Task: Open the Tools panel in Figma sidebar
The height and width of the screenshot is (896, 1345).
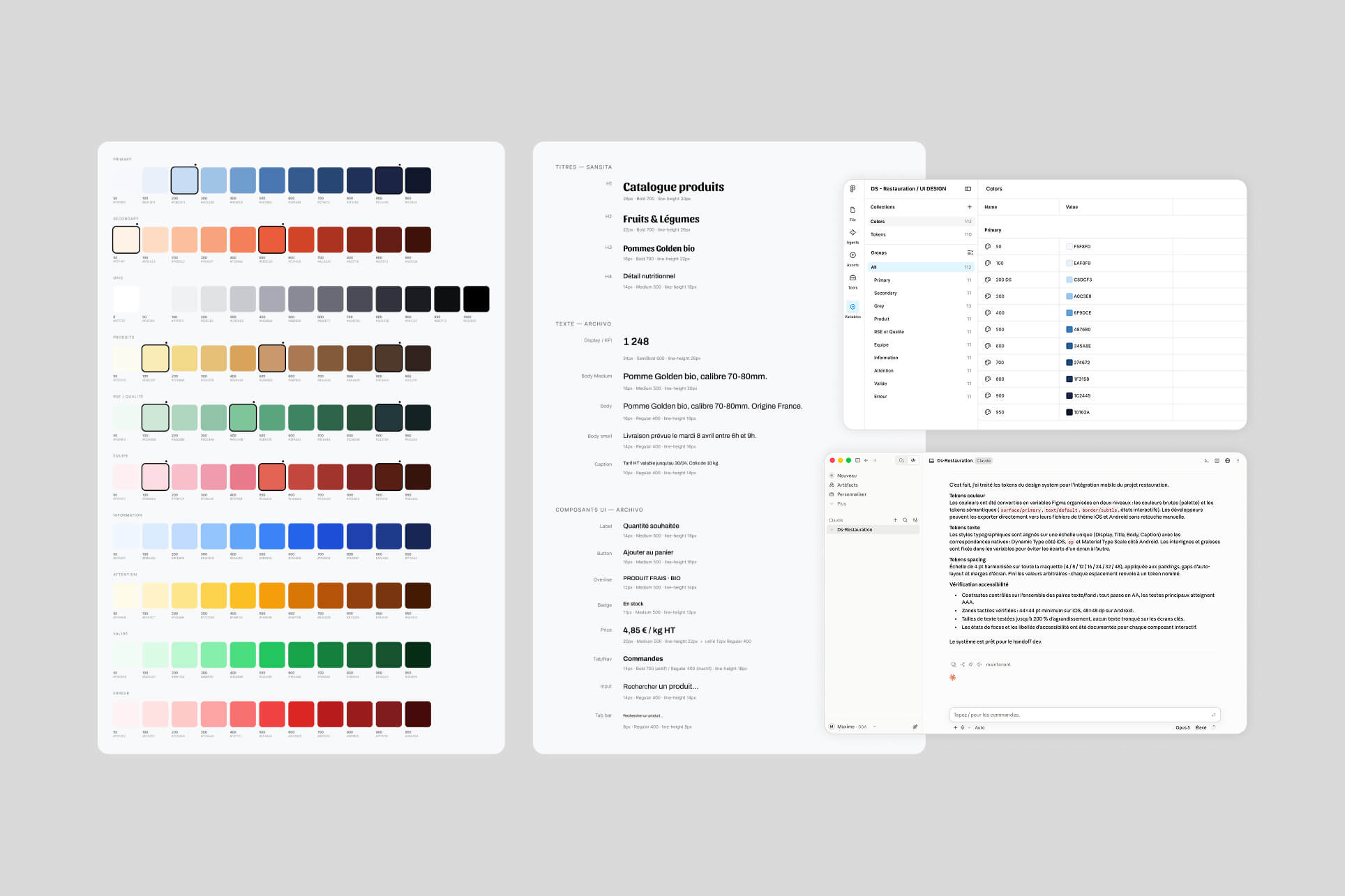Action: [852, 281]
